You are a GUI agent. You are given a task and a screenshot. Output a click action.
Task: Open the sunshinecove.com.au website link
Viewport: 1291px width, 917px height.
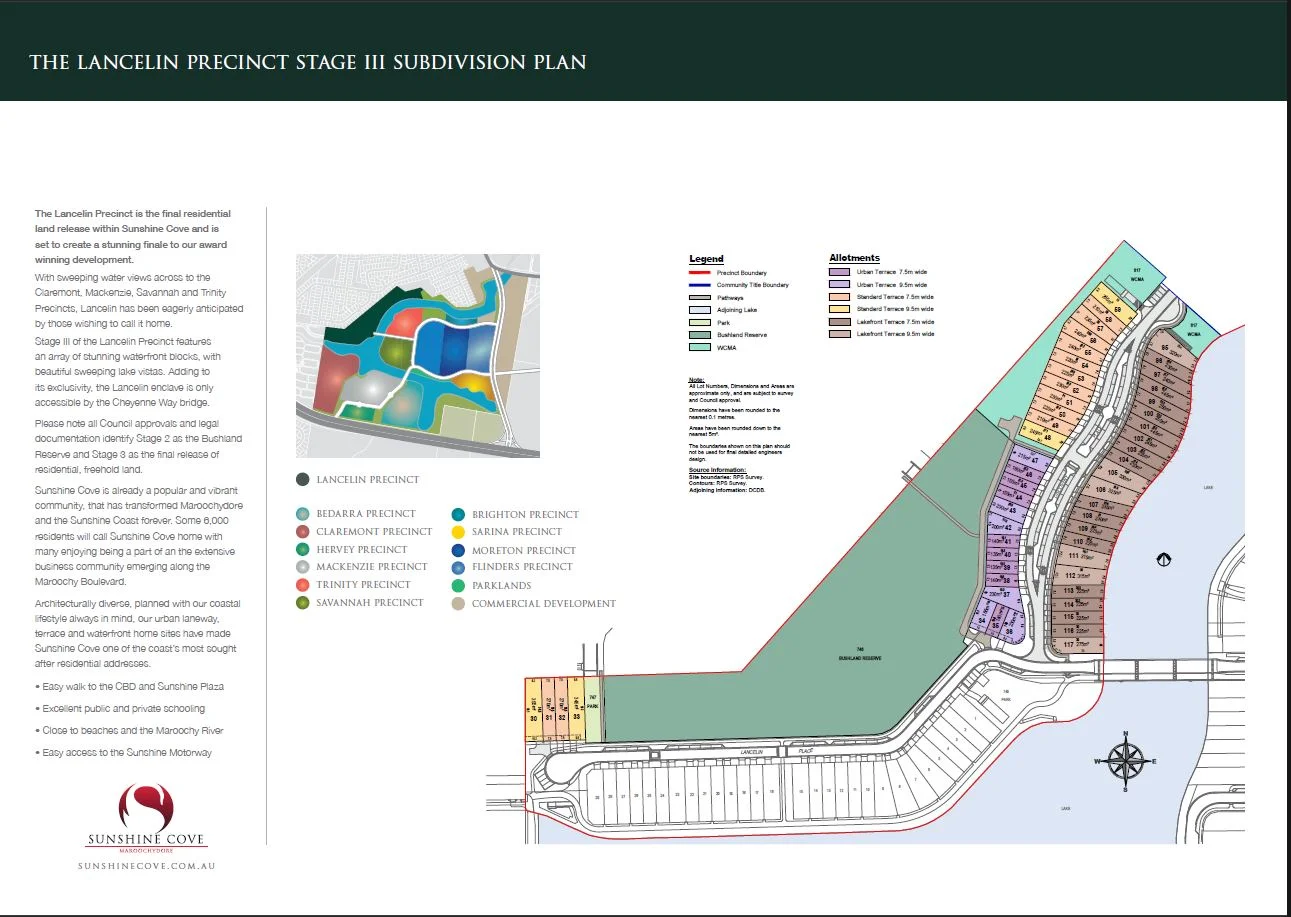(x=146, y=865)
